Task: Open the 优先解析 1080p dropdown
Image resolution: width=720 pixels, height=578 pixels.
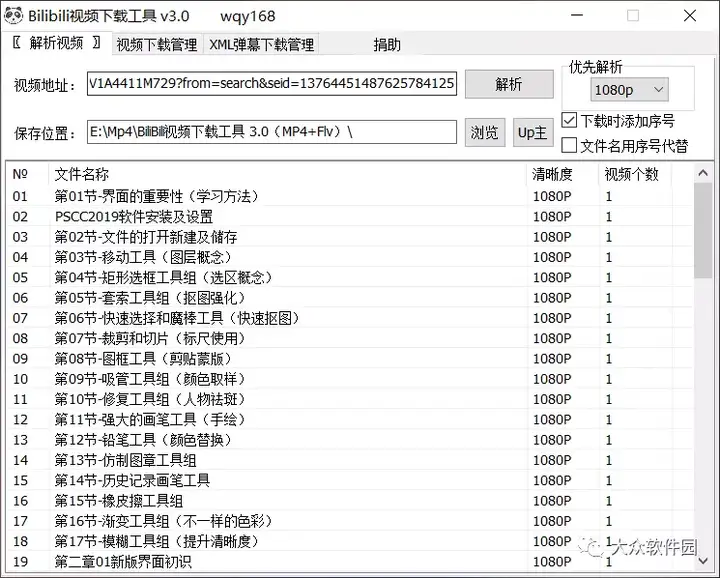Action: 629,90
